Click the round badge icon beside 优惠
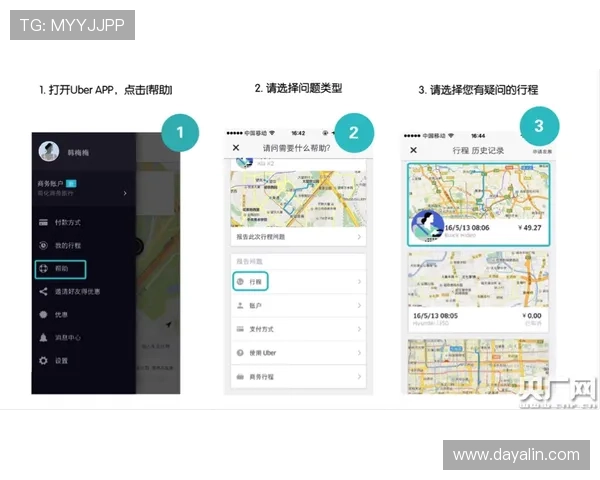 [43, 314]
